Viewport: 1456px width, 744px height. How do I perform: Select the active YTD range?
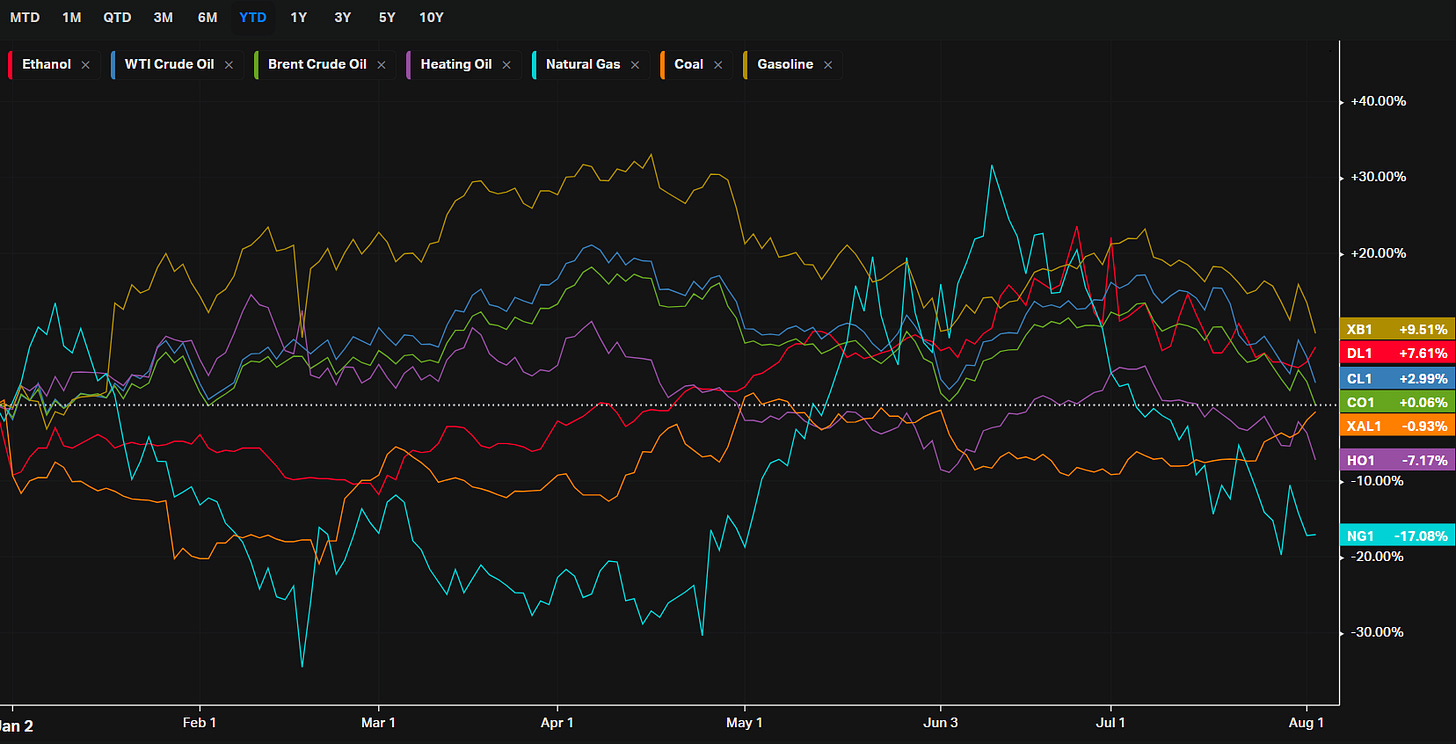click(253, 18)
